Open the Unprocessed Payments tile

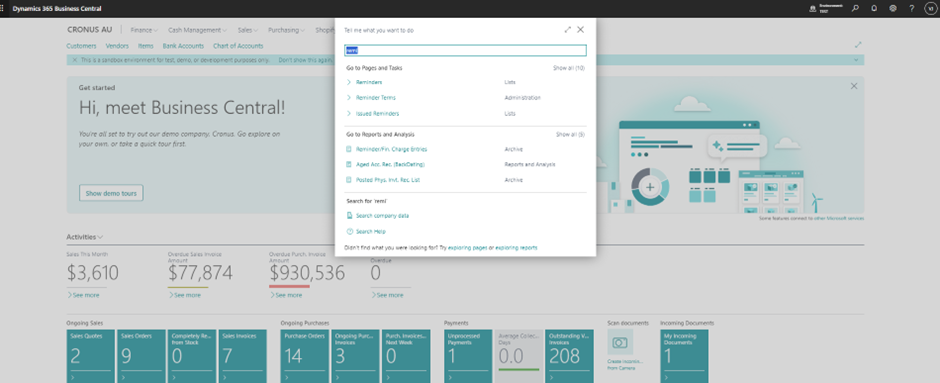468,356
